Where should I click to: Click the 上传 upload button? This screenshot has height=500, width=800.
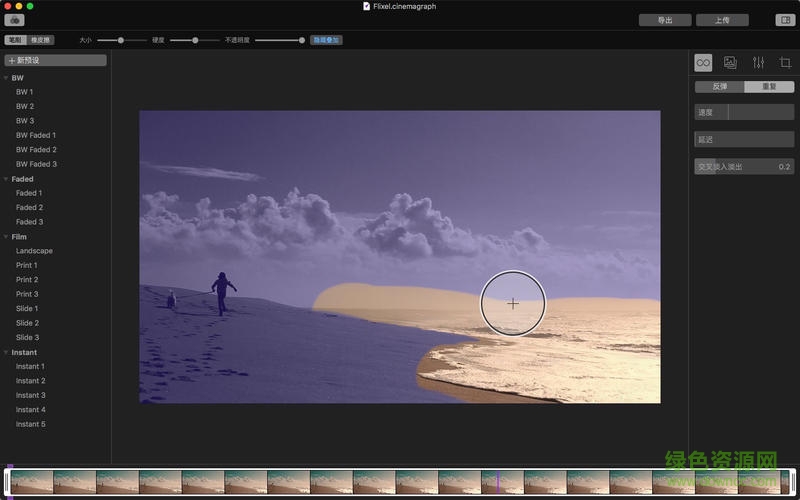coord(722,20)
